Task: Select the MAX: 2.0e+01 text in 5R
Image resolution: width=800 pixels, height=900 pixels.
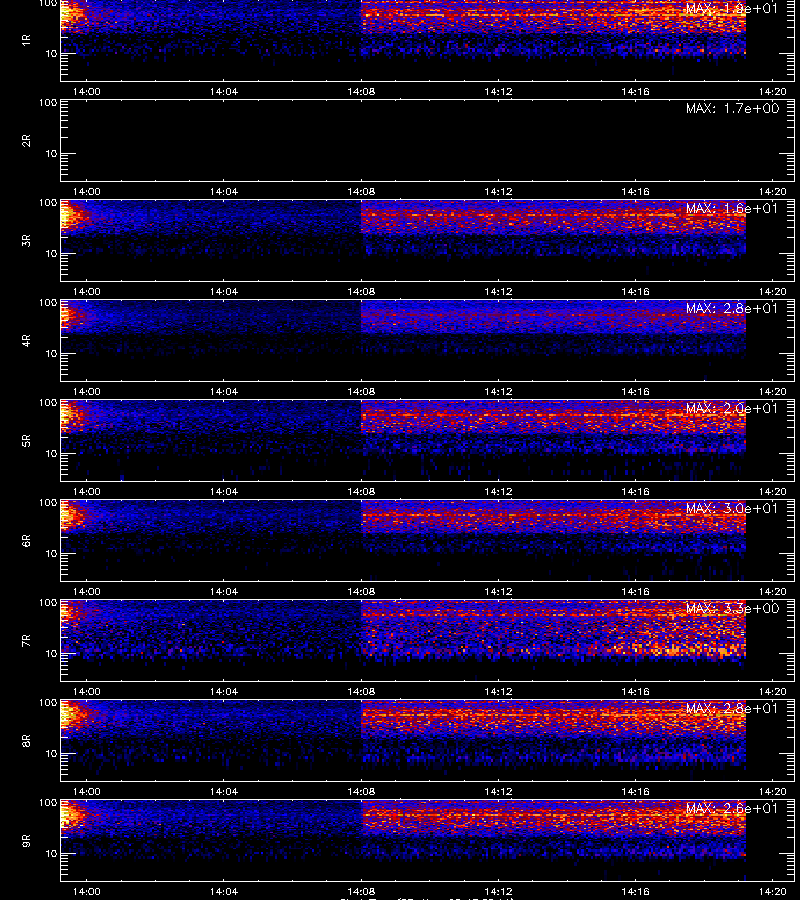Action: [x=732, y=408]
